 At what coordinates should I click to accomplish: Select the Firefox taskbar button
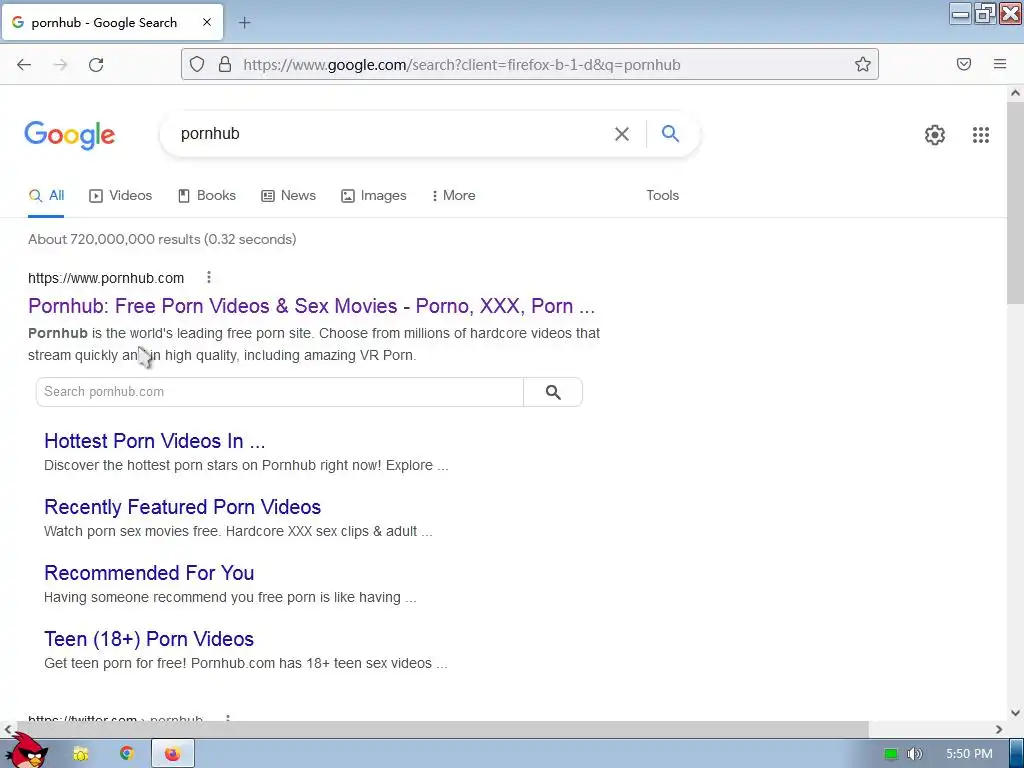172,754
